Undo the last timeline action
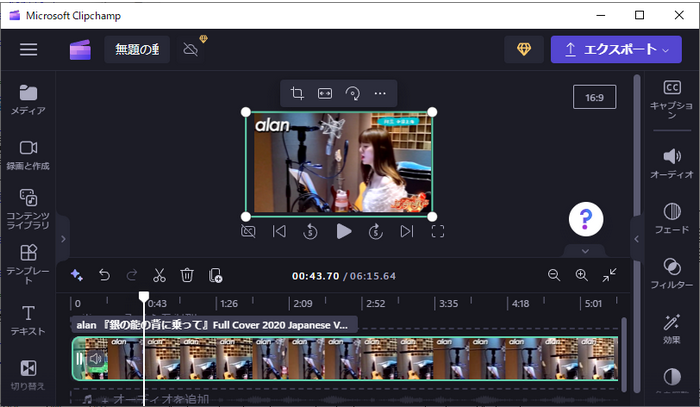Screen dimensions: 700x407 pos(104,275)
